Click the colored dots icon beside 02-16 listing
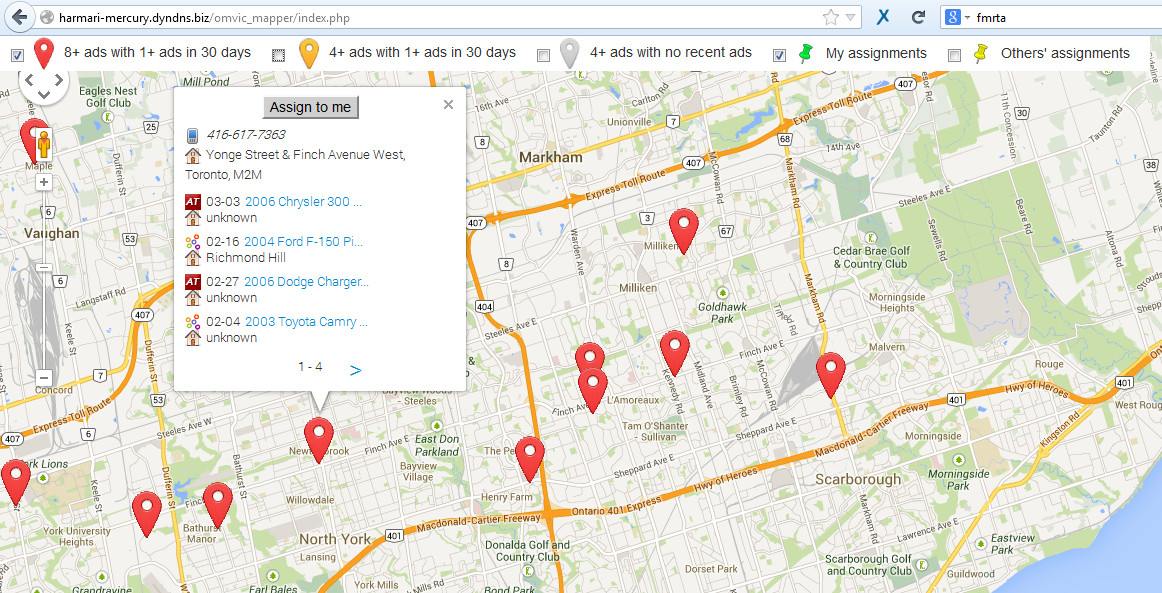Viewport: 1162px width, 593px height. [193, 242]
